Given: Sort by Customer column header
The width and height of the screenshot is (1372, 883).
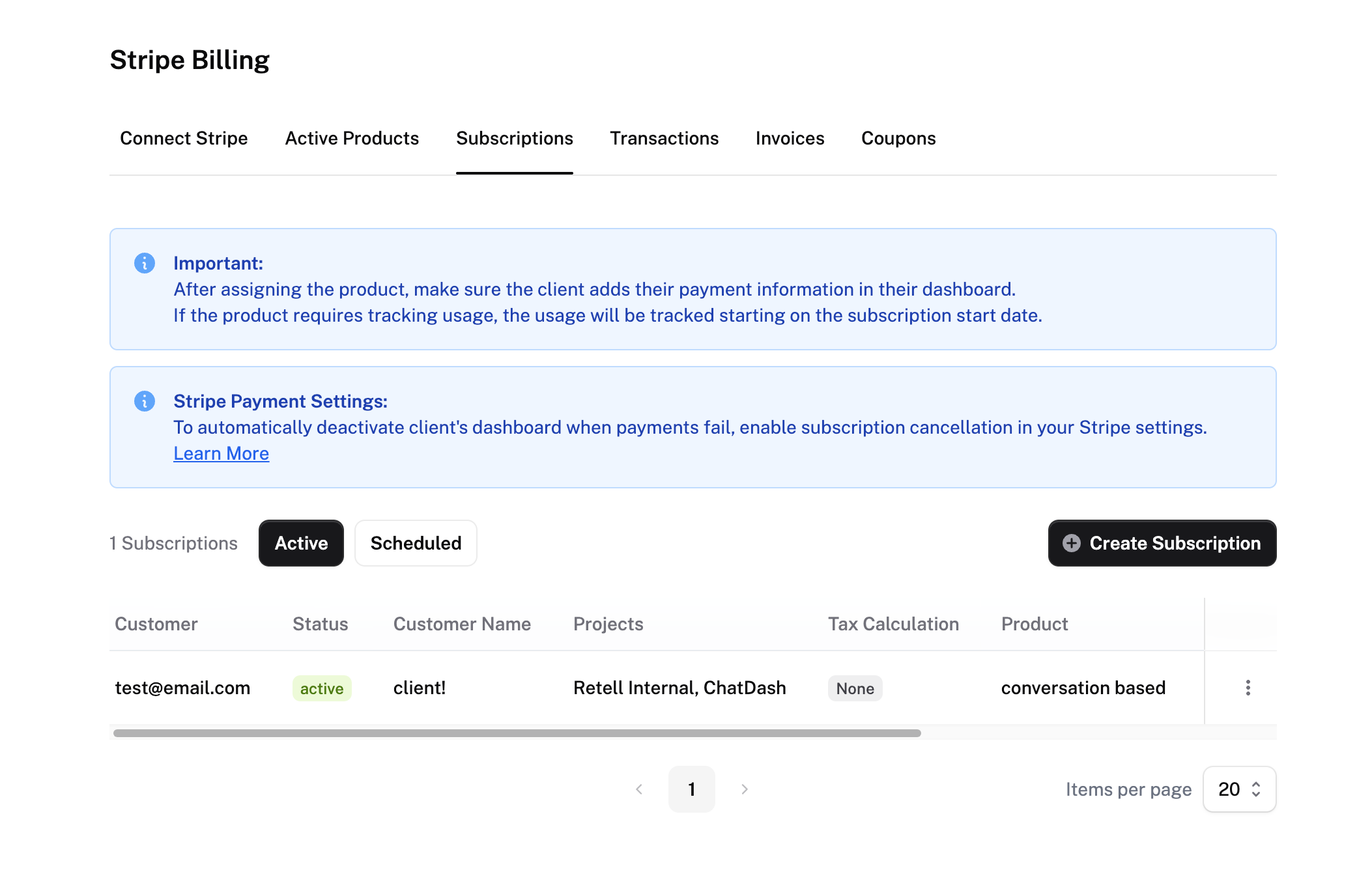Looking at the screenshot, I should (156, 624).
